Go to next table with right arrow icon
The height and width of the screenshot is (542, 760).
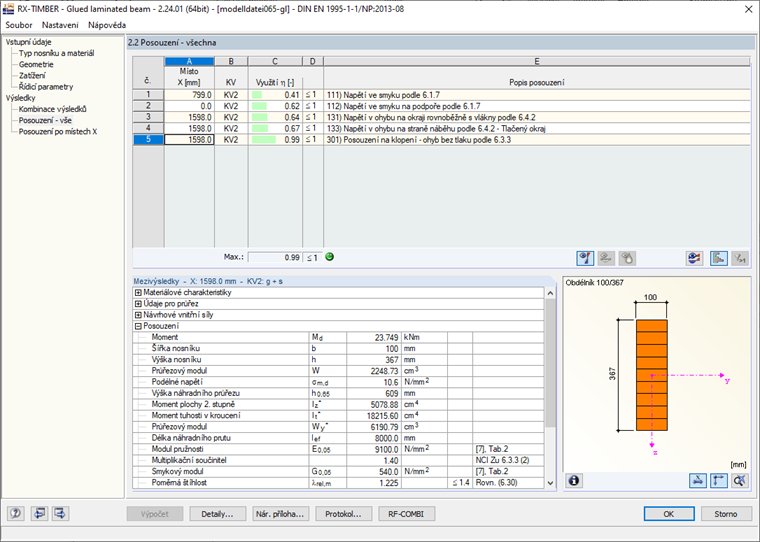pos(60,513)
